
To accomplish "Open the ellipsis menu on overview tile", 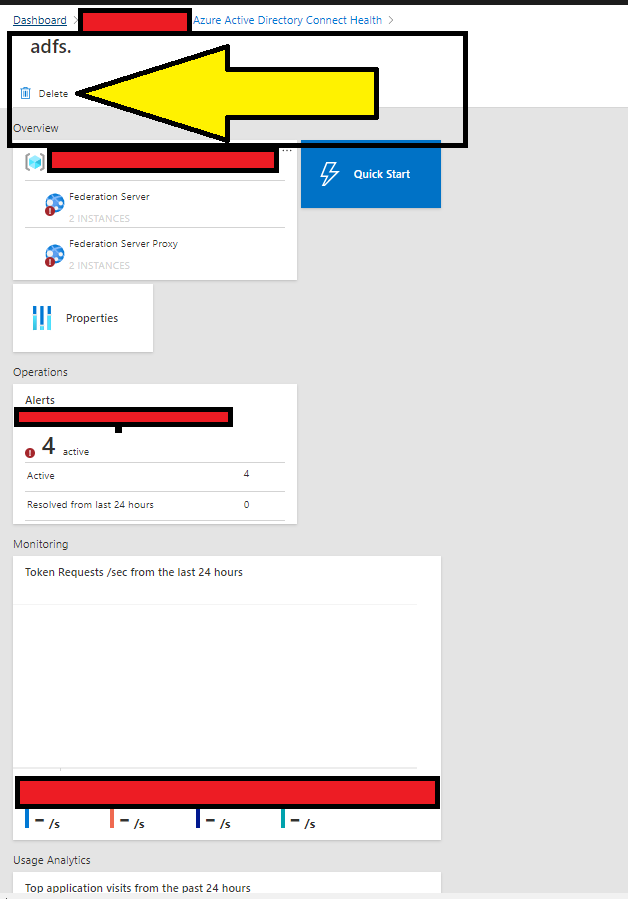I will 287,151.
